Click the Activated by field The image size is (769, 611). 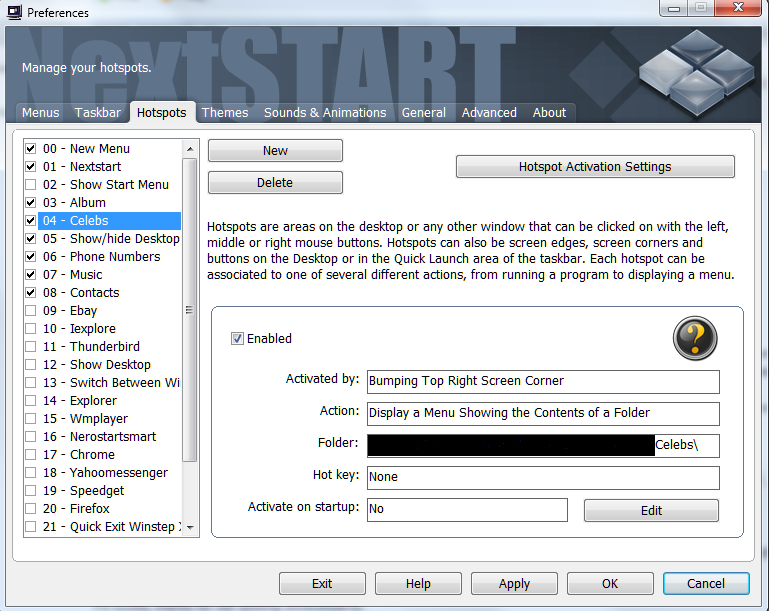(543, 382)
